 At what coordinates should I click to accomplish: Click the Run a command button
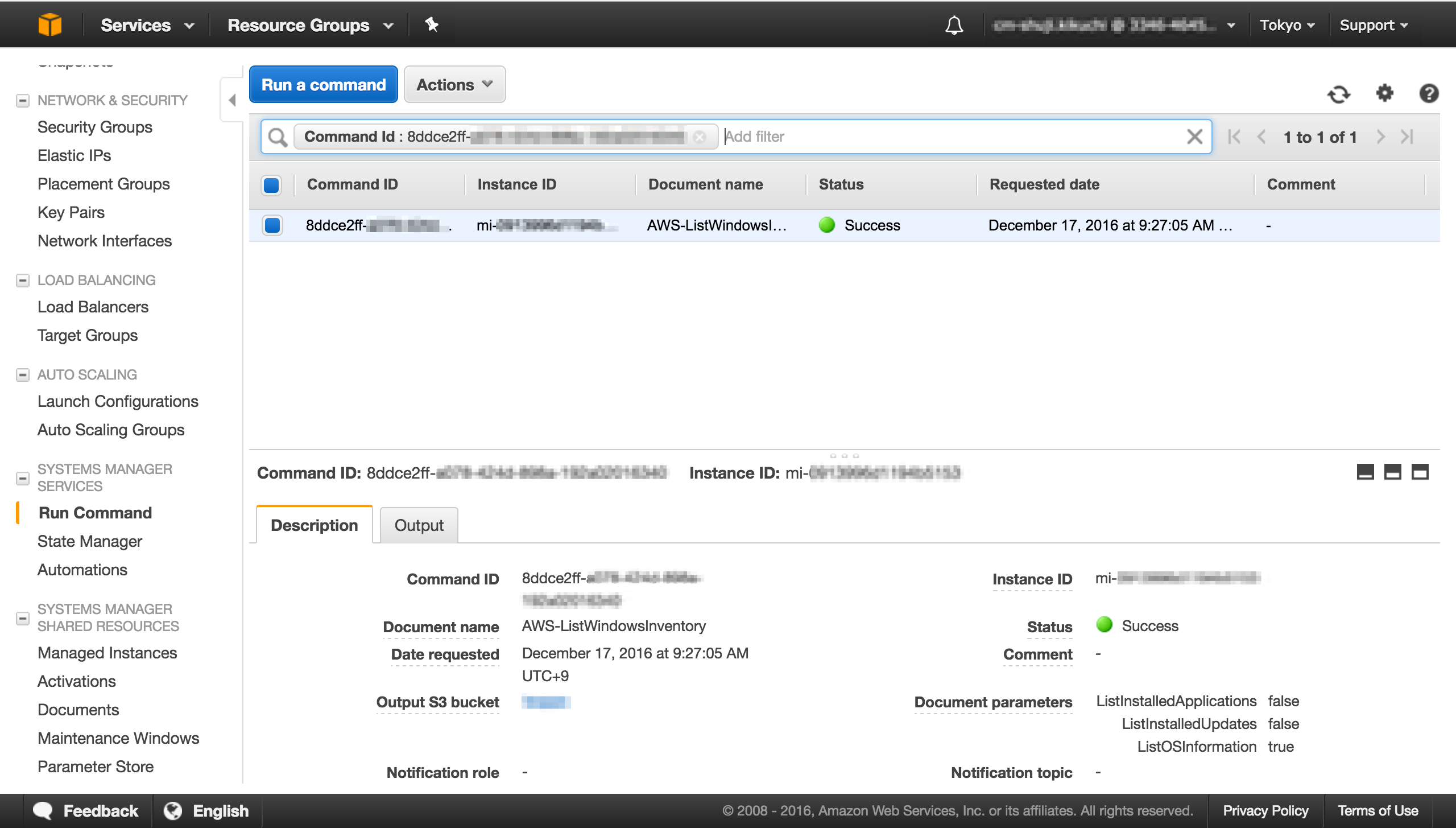[x=323, y=84]
